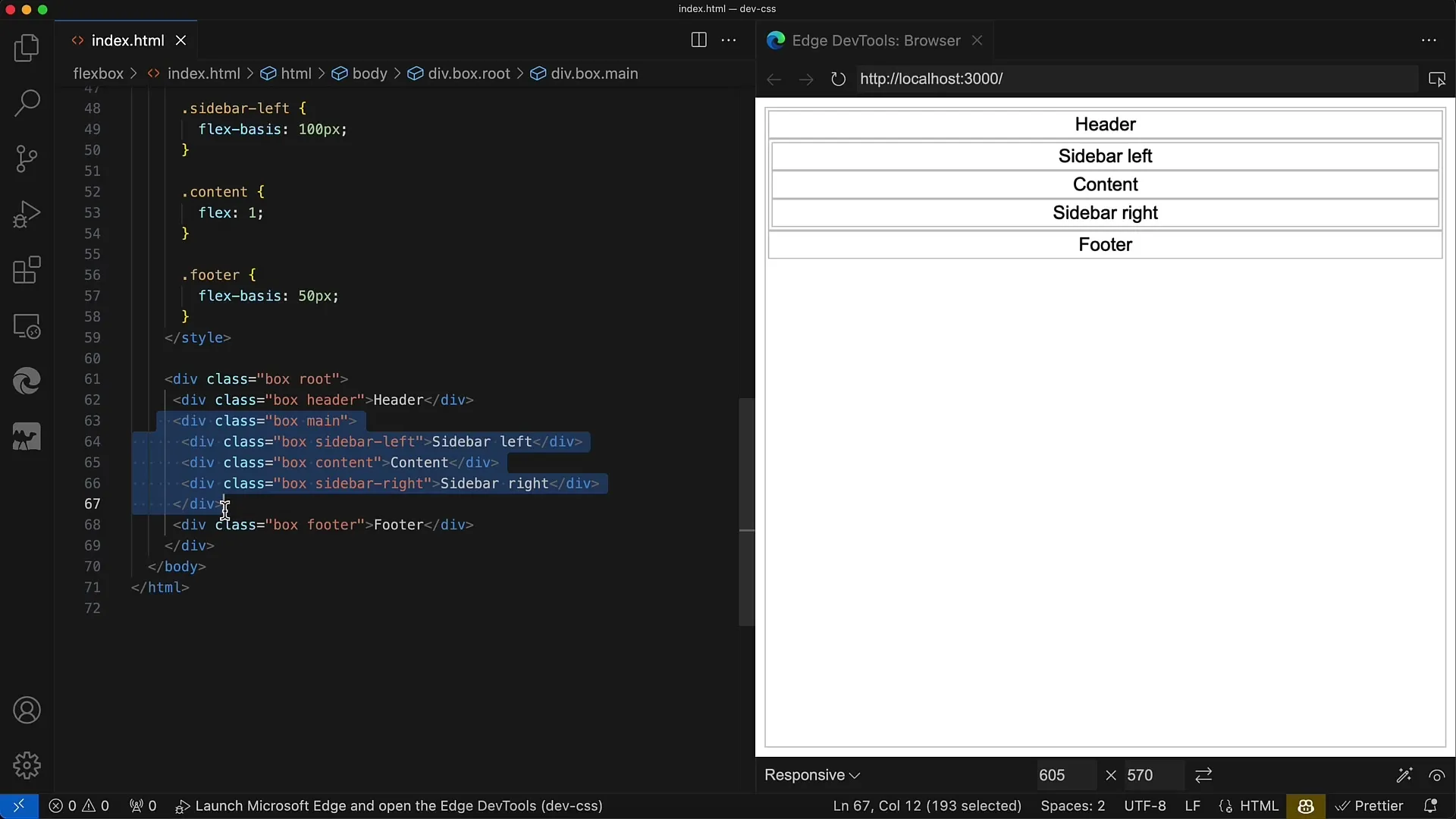Image resolution: width=1456 pixels, height=819 pixels.
Task: Click the closing </style> tag
Action: point(198,337)
